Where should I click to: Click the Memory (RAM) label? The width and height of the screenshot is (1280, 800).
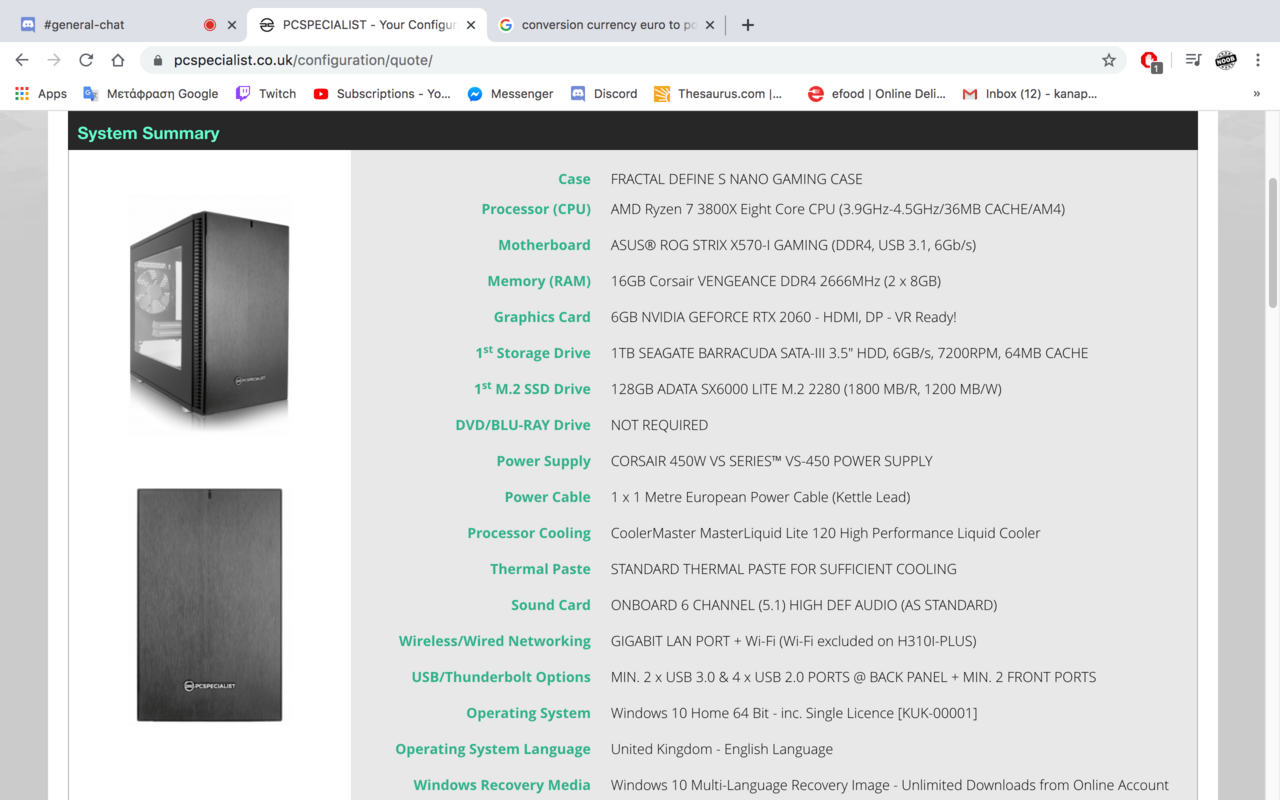(539, 281)
